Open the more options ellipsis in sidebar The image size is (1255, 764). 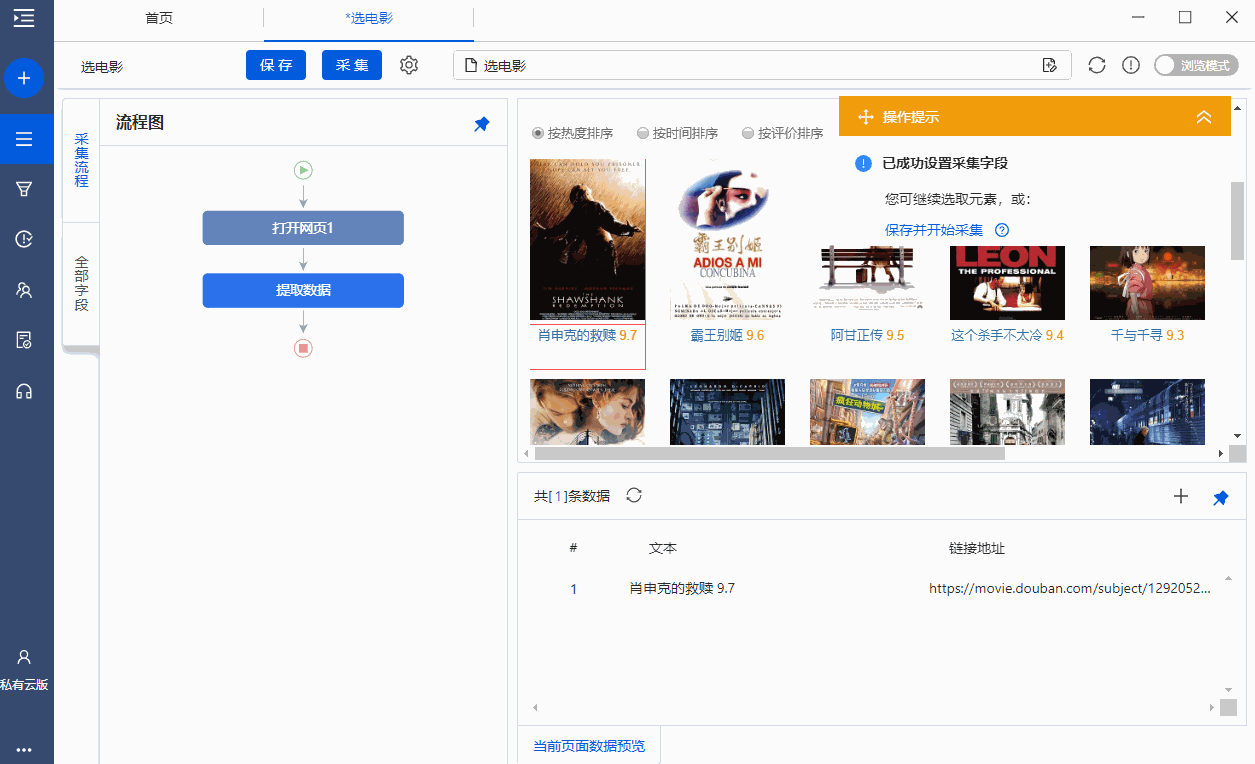[24, 749]
